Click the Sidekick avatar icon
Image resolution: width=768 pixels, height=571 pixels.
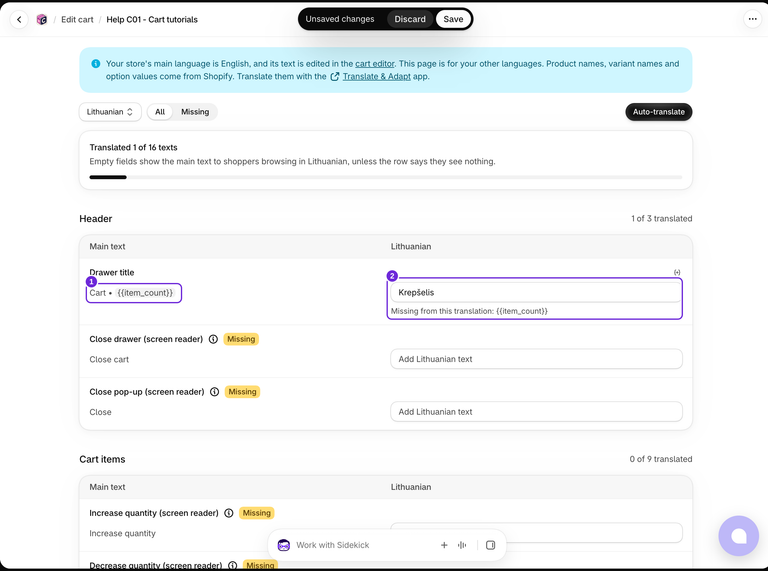(284, 545)
